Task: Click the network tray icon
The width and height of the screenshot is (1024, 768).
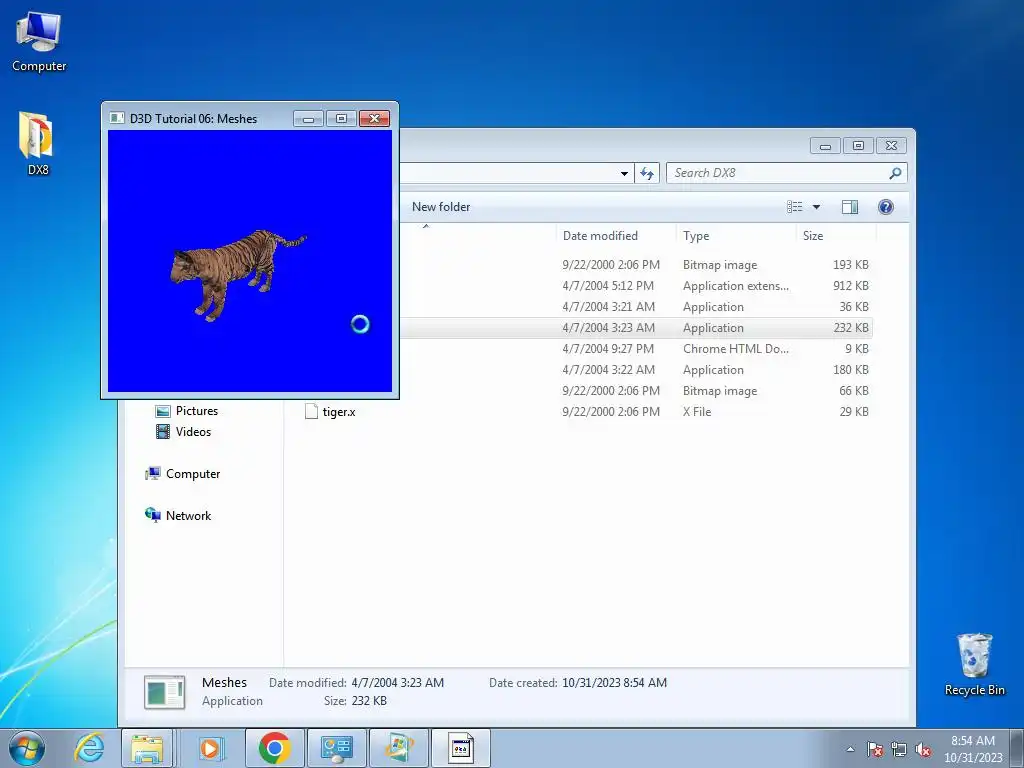Action: click(899, 750)
